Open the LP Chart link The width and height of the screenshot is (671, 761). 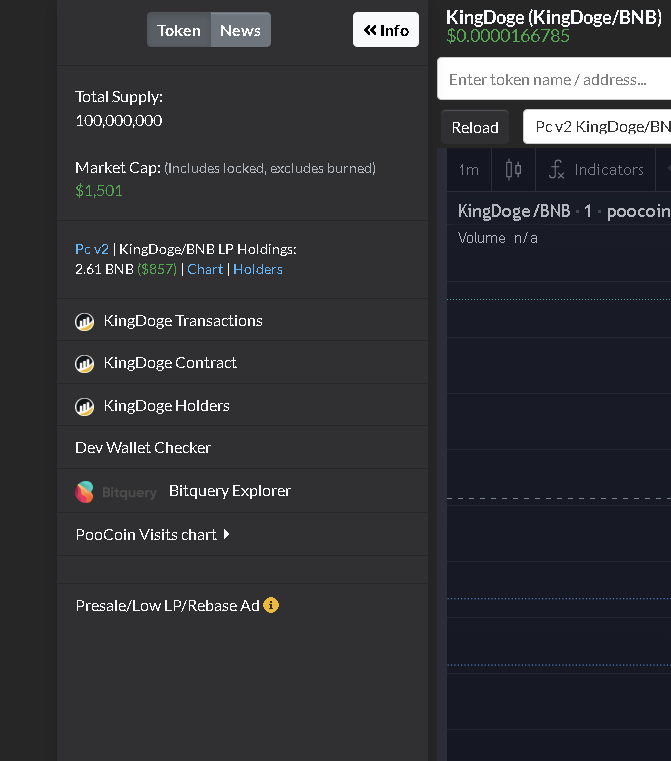click(x=205, y=269)
